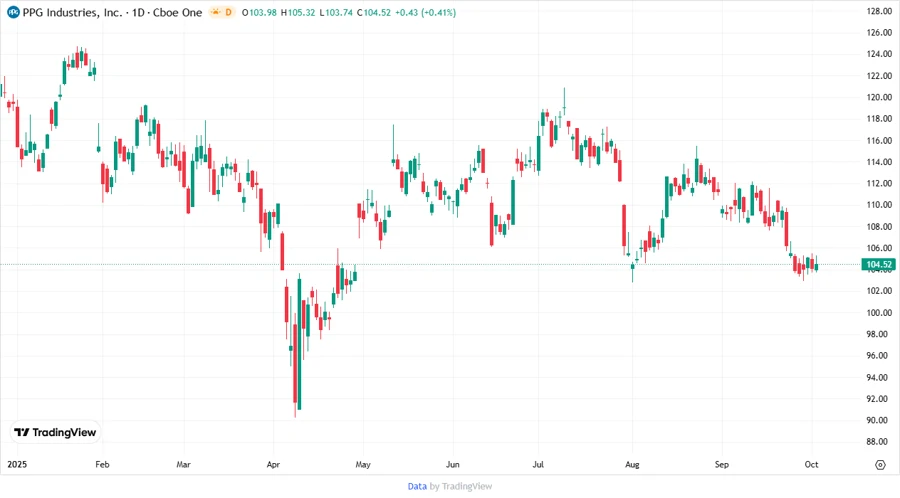Click the PPG company logo icon

point(13,12)
